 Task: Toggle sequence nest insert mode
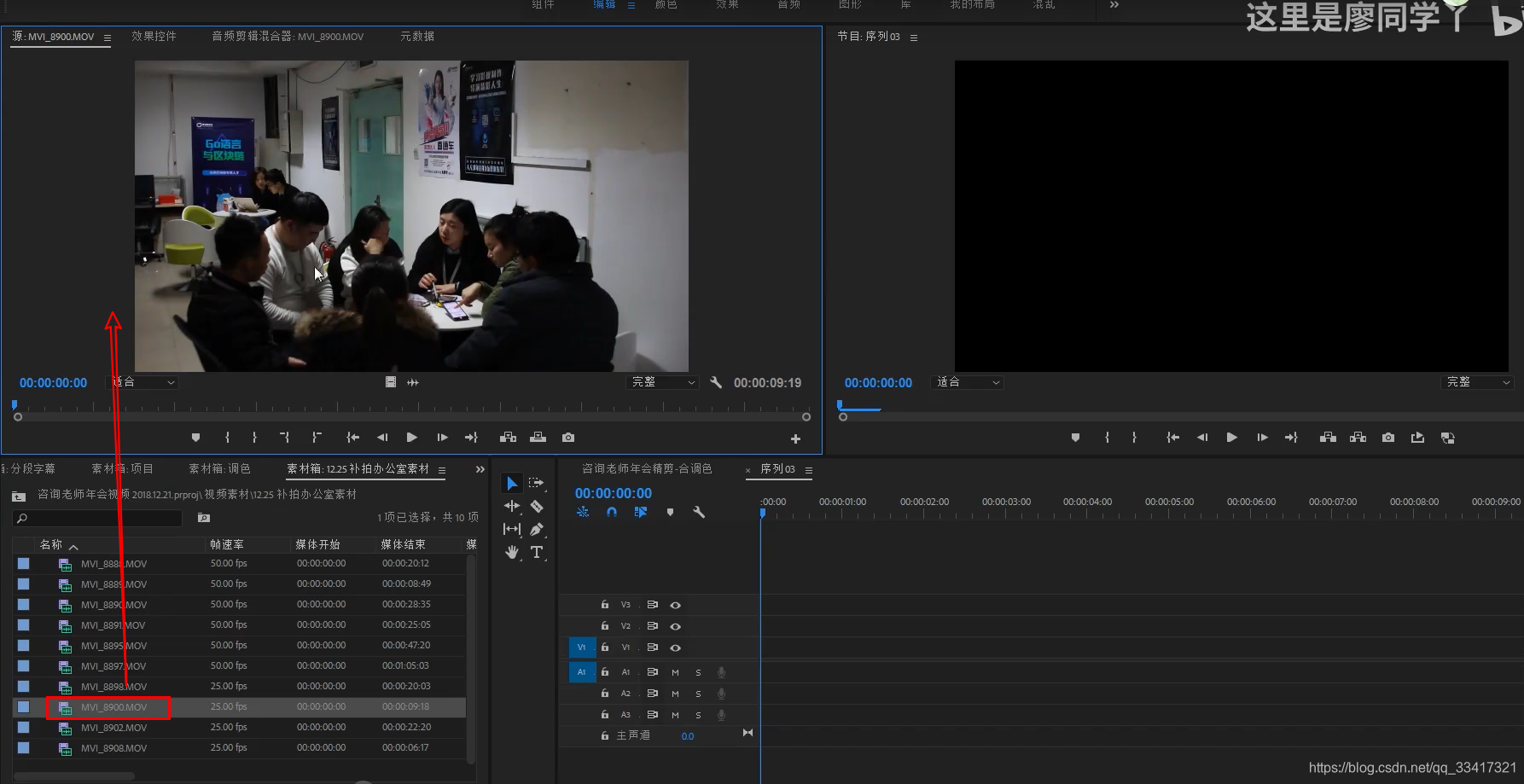583,512
